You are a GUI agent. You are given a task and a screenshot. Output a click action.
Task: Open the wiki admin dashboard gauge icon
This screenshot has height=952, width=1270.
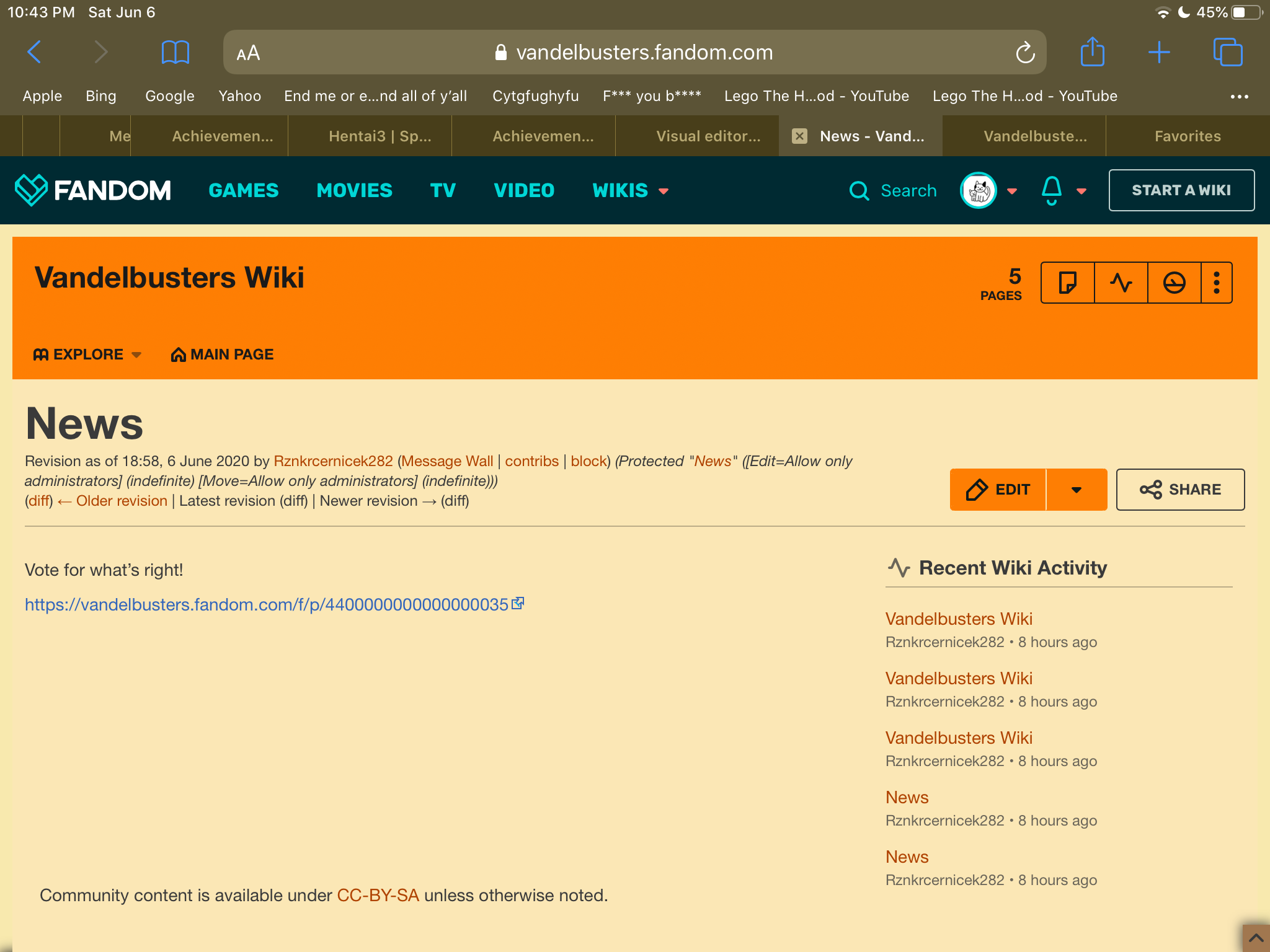[x=1174, y=283]
